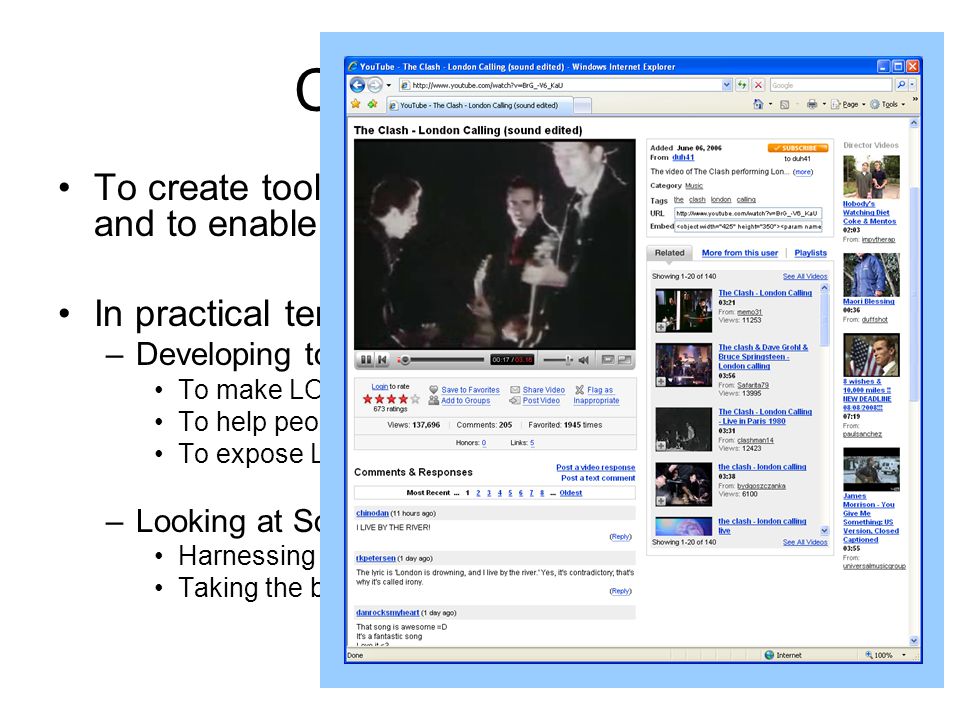The image size is (960, 720).
Task: Open the search provider options dropdown
Action: click(912, 85)
